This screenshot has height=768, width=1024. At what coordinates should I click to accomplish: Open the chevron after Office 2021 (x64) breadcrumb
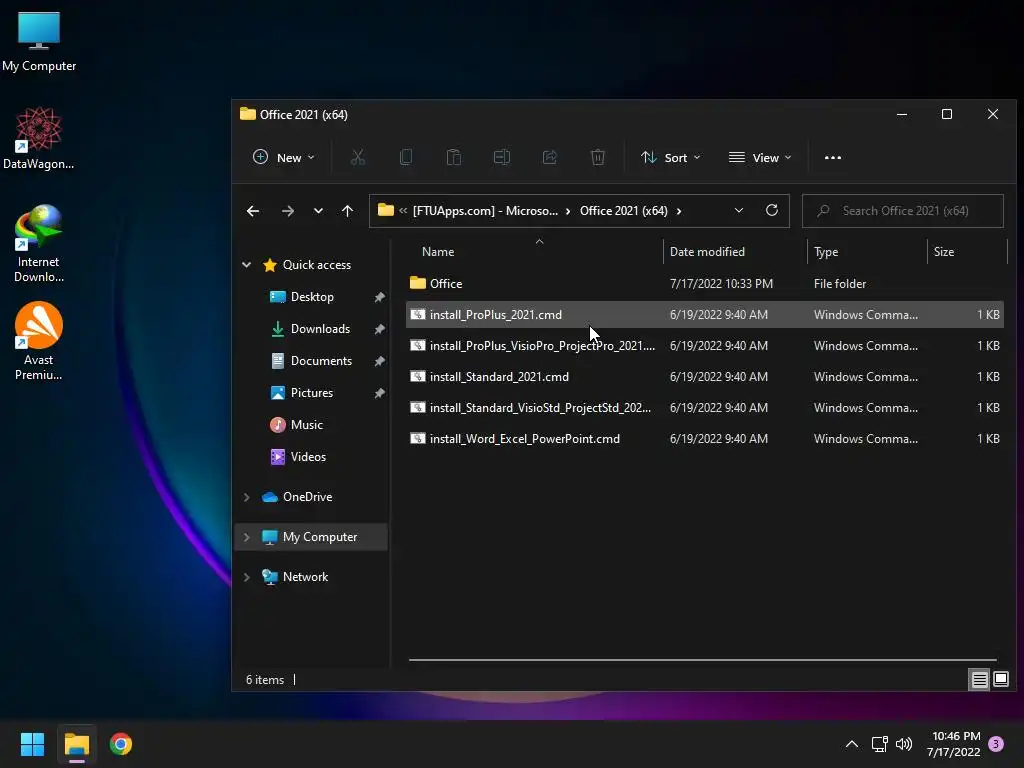tap(679, 211)
